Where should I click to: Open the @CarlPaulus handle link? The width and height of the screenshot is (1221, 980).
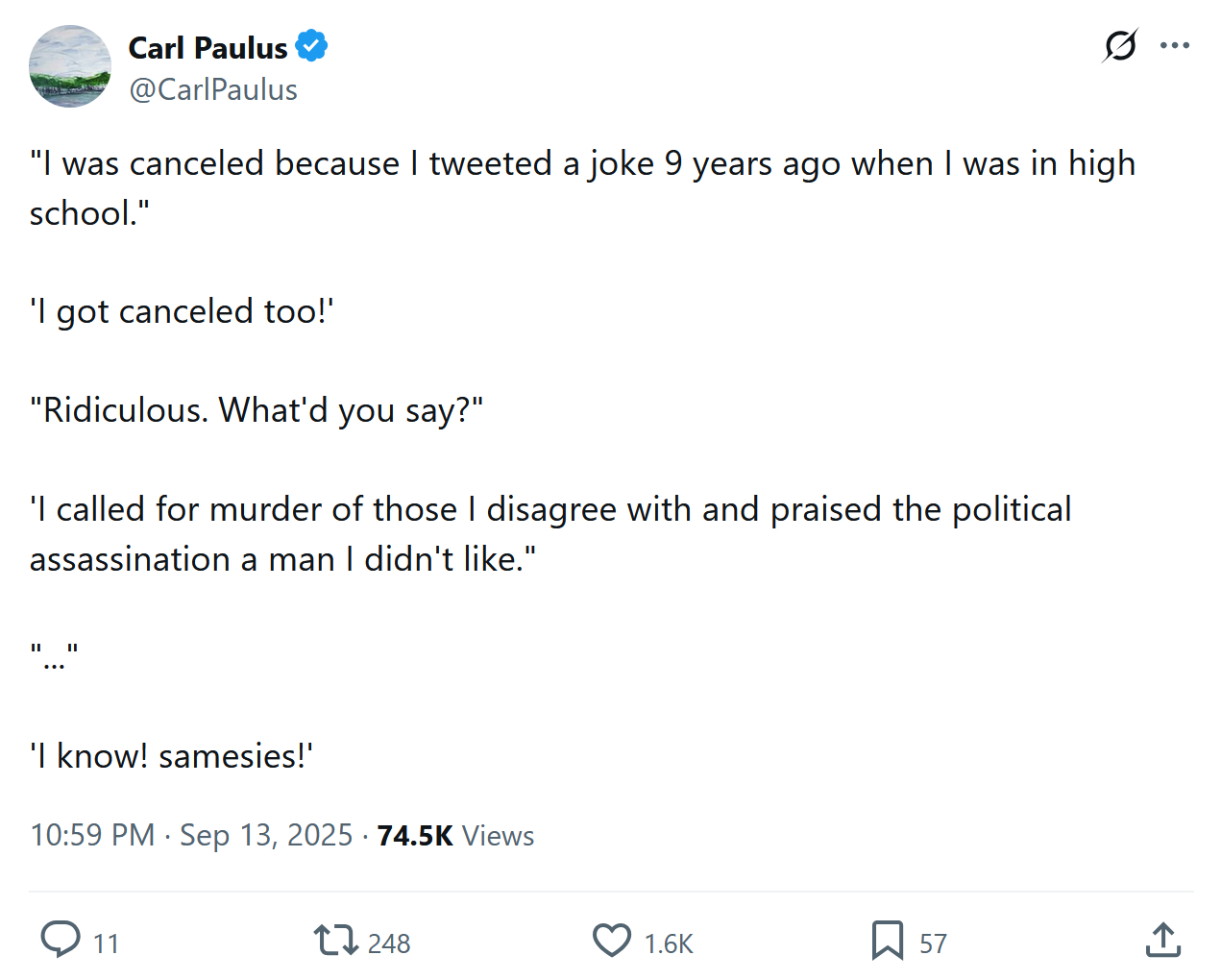click(213, 89)
